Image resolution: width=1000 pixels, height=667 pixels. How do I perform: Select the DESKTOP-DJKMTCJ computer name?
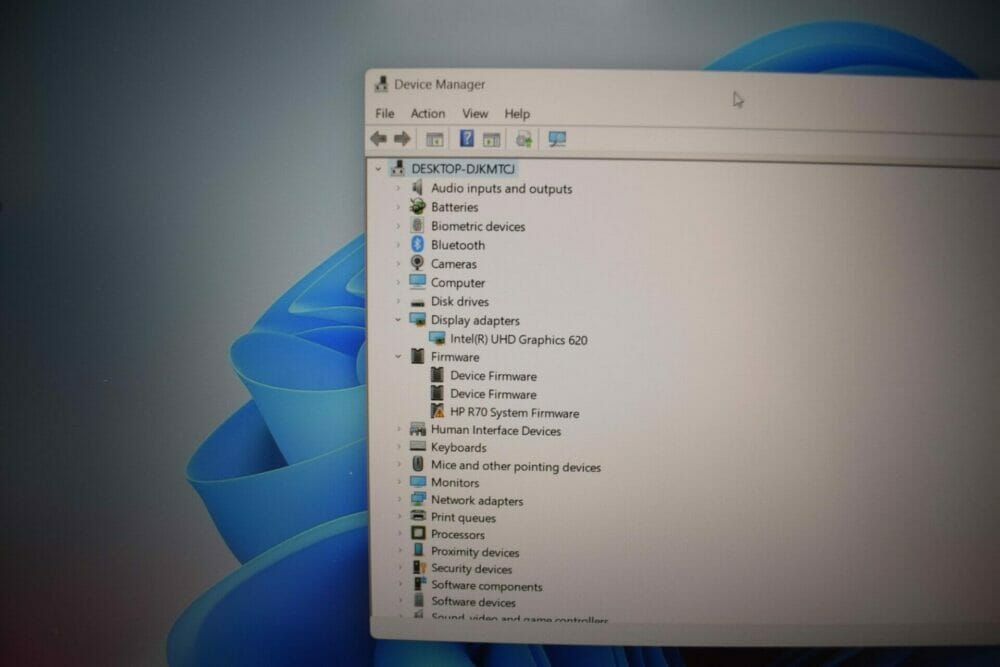(463, 169)
